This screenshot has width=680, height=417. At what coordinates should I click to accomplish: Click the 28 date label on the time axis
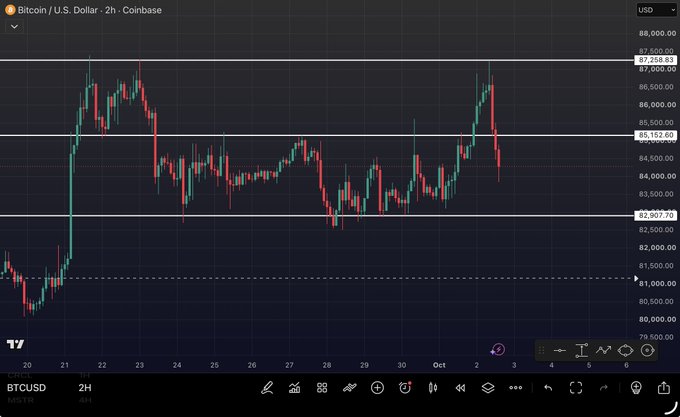tap(327, 365)
